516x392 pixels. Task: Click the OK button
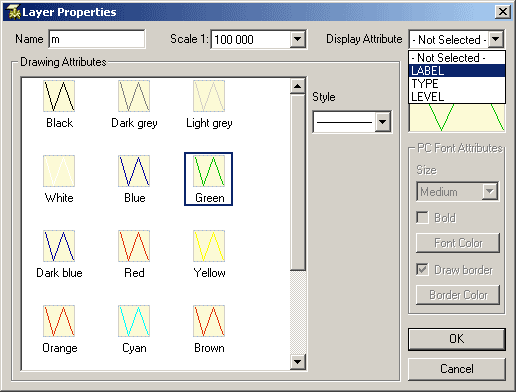coord(457,339)
